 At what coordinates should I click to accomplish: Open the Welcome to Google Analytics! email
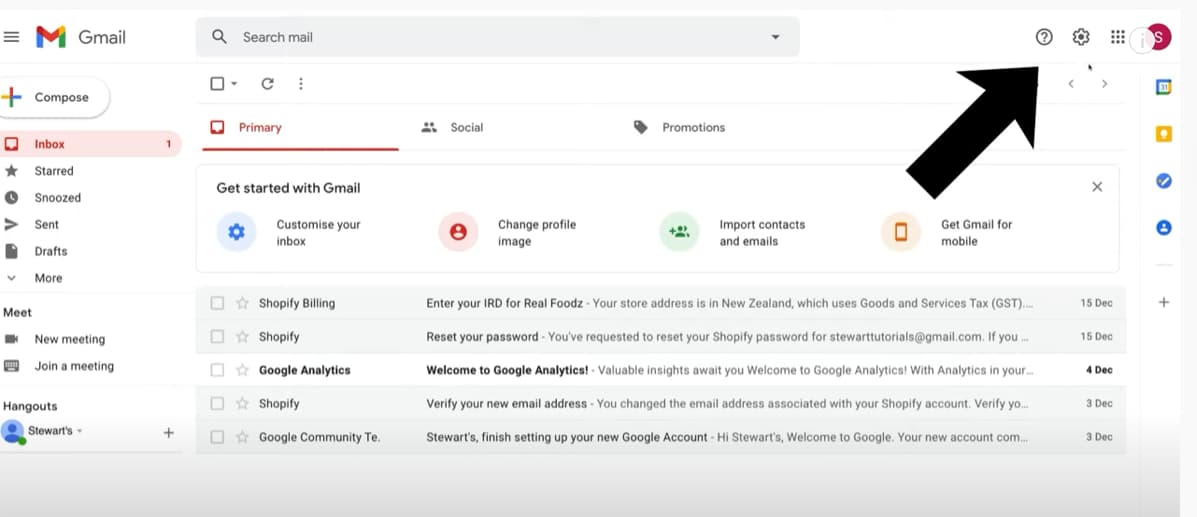pos(660,370)
